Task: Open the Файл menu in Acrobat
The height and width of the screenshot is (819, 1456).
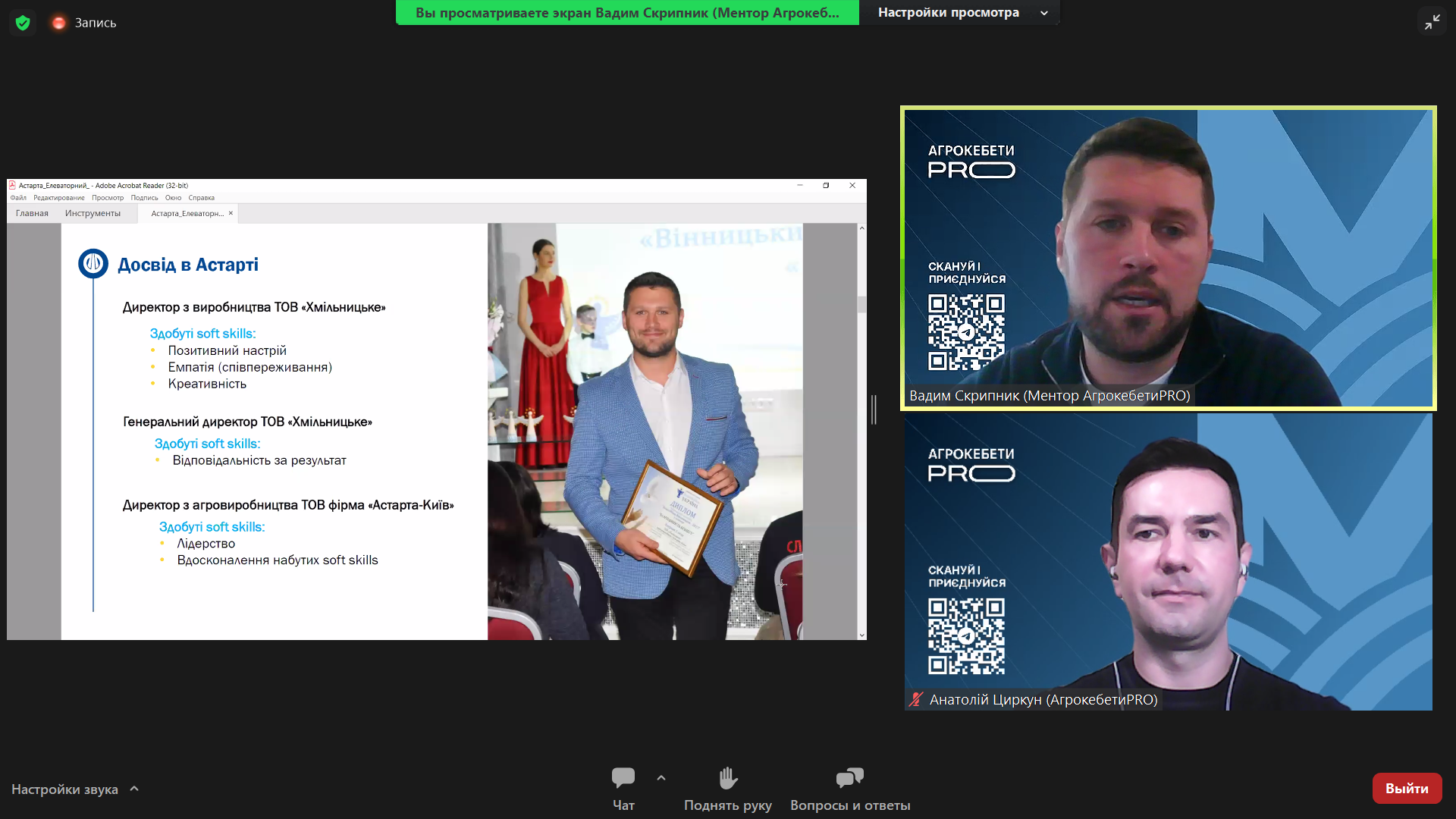Action: coord(18,198)
